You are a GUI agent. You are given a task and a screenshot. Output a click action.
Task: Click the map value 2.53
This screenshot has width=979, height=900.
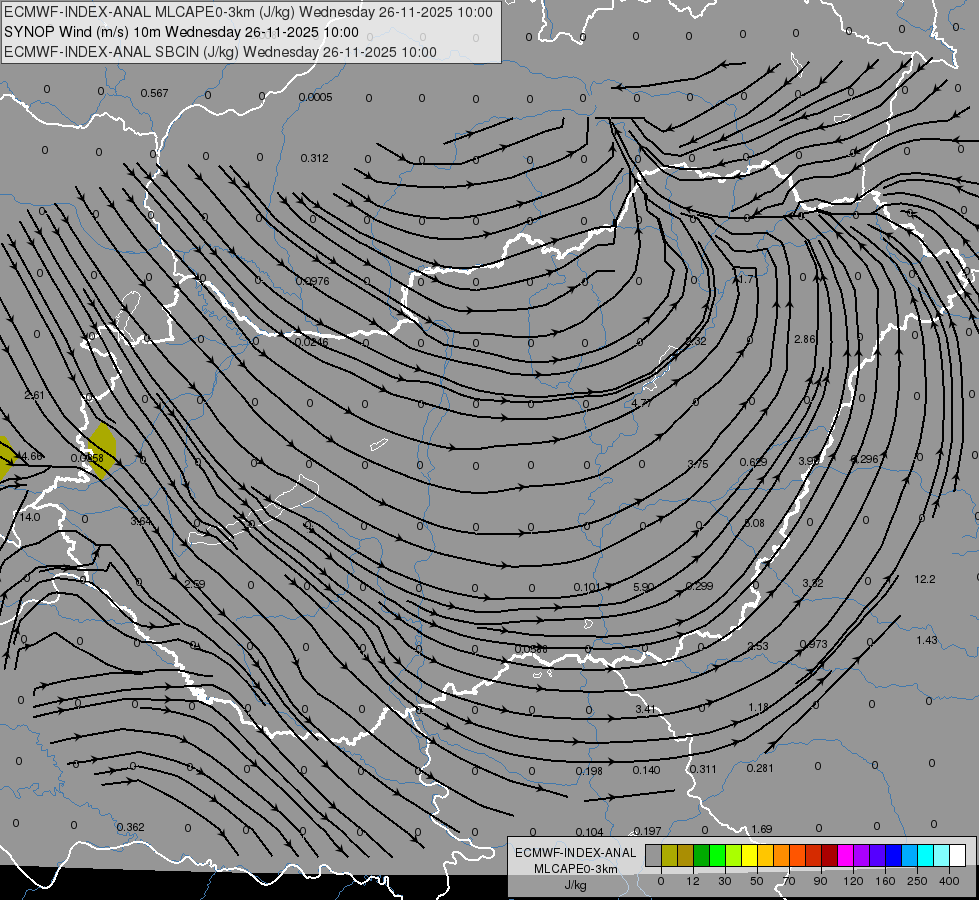[758, 646]
